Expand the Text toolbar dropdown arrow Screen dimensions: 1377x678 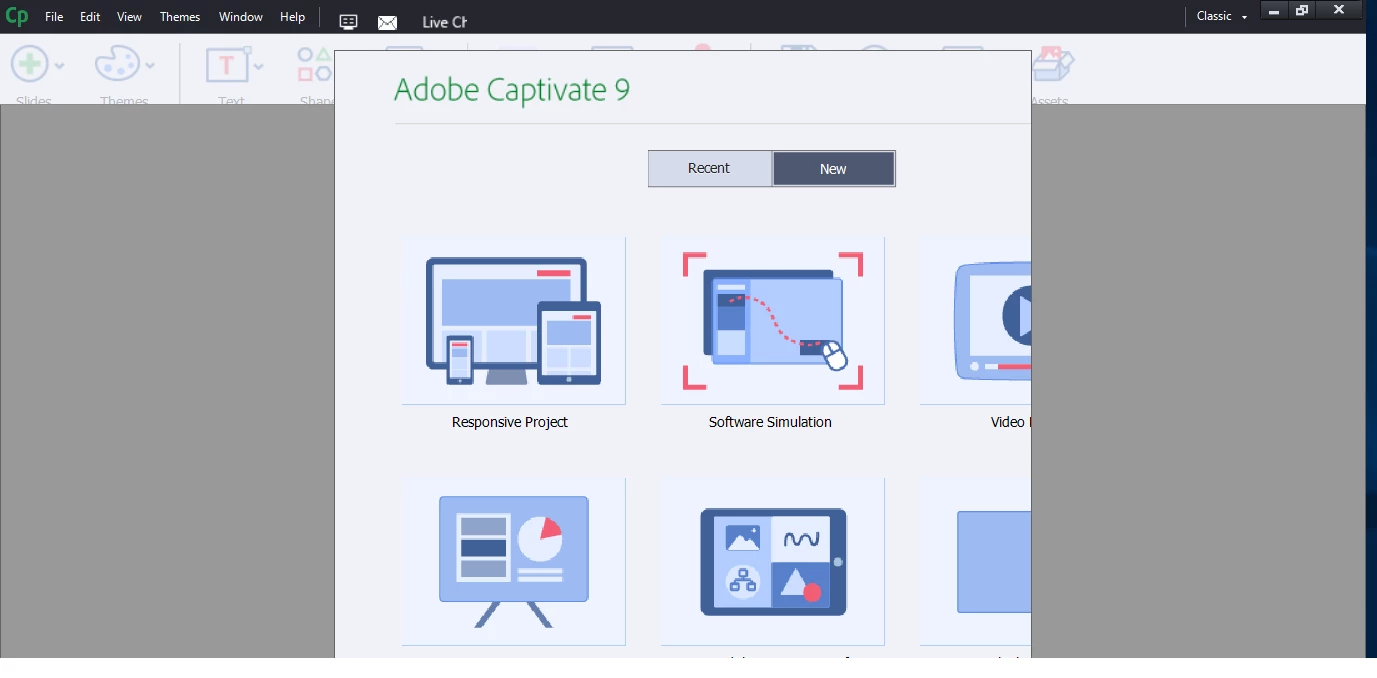click(259, 66)
